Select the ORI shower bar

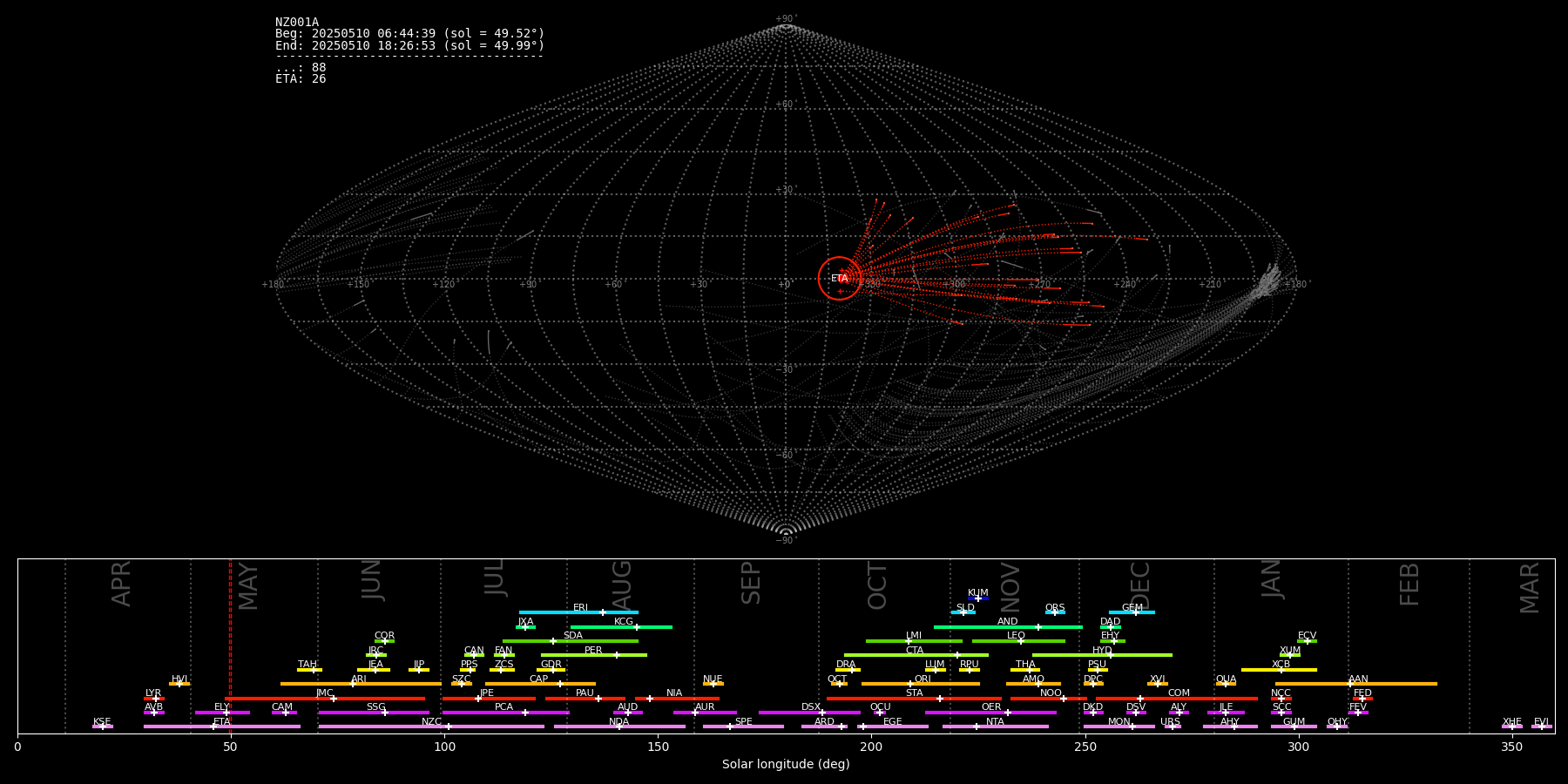pyautogui.click(x=921, y=684)
